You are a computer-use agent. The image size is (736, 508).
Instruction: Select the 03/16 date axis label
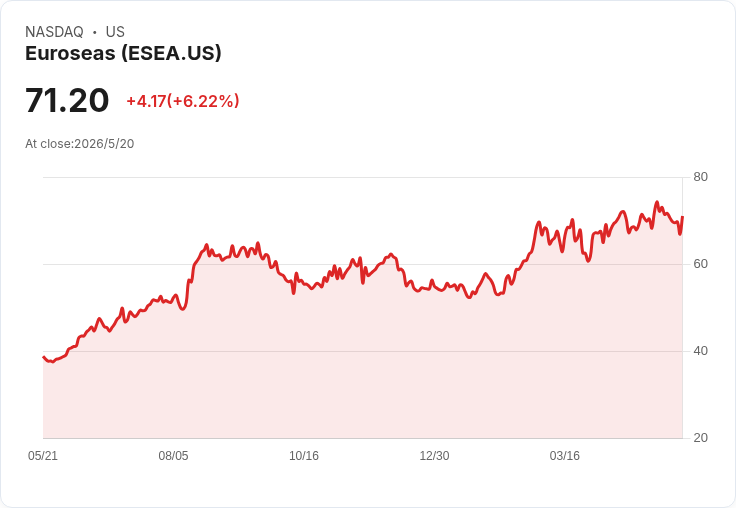[565, 456]
